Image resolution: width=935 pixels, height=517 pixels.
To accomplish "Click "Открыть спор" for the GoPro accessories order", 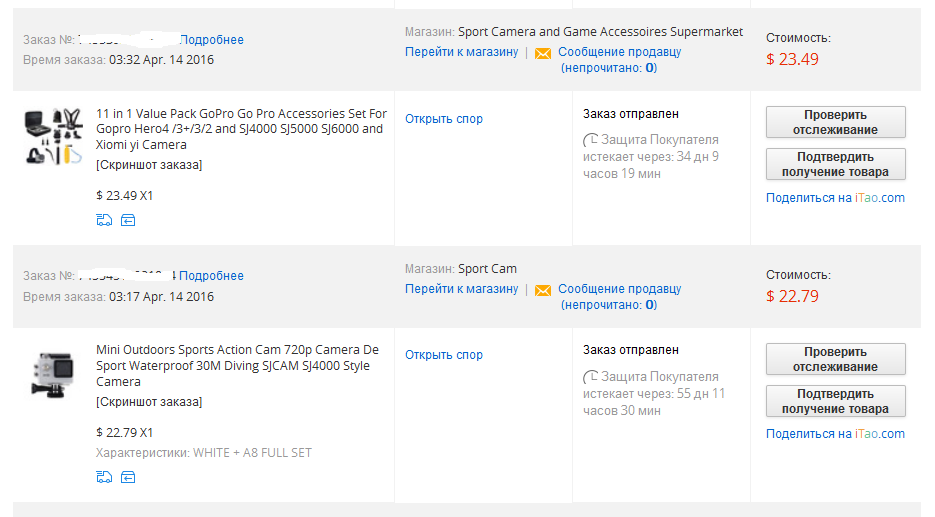I will pos(443,119).
